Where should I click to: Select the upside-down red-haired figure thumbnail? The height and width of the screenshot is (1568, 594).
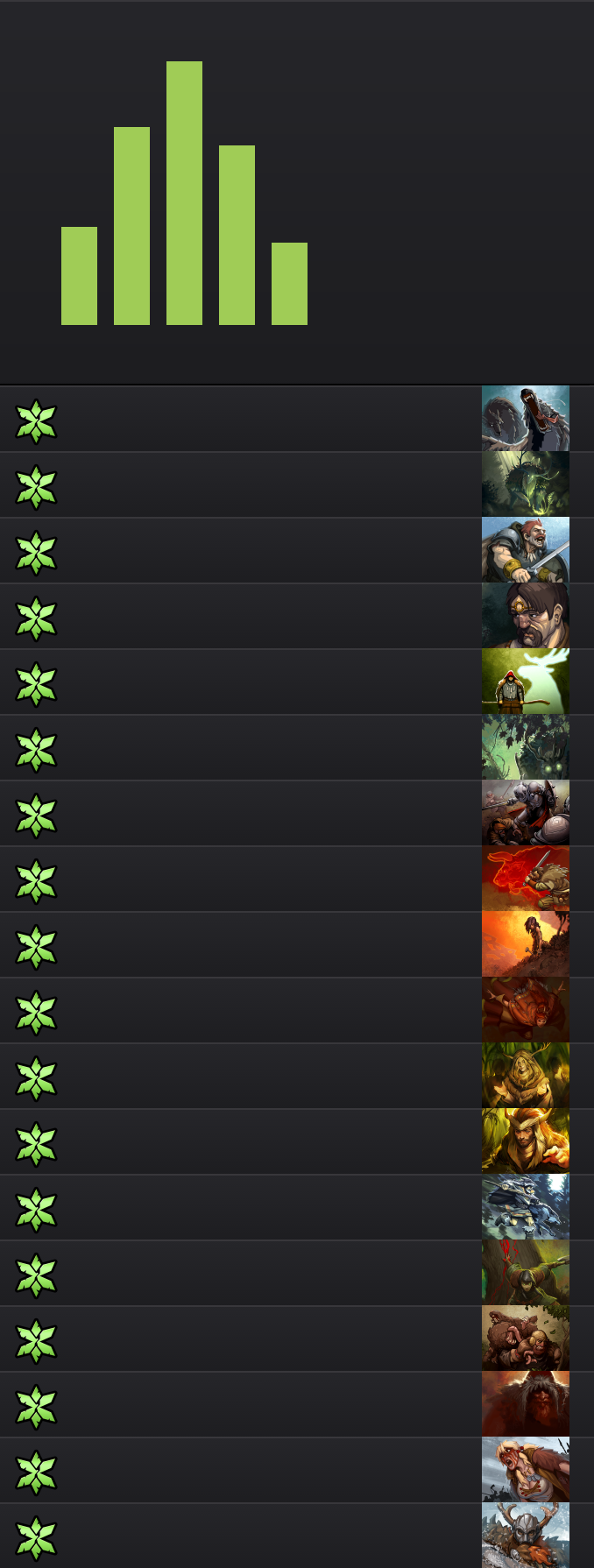[x=526, y=1010]
